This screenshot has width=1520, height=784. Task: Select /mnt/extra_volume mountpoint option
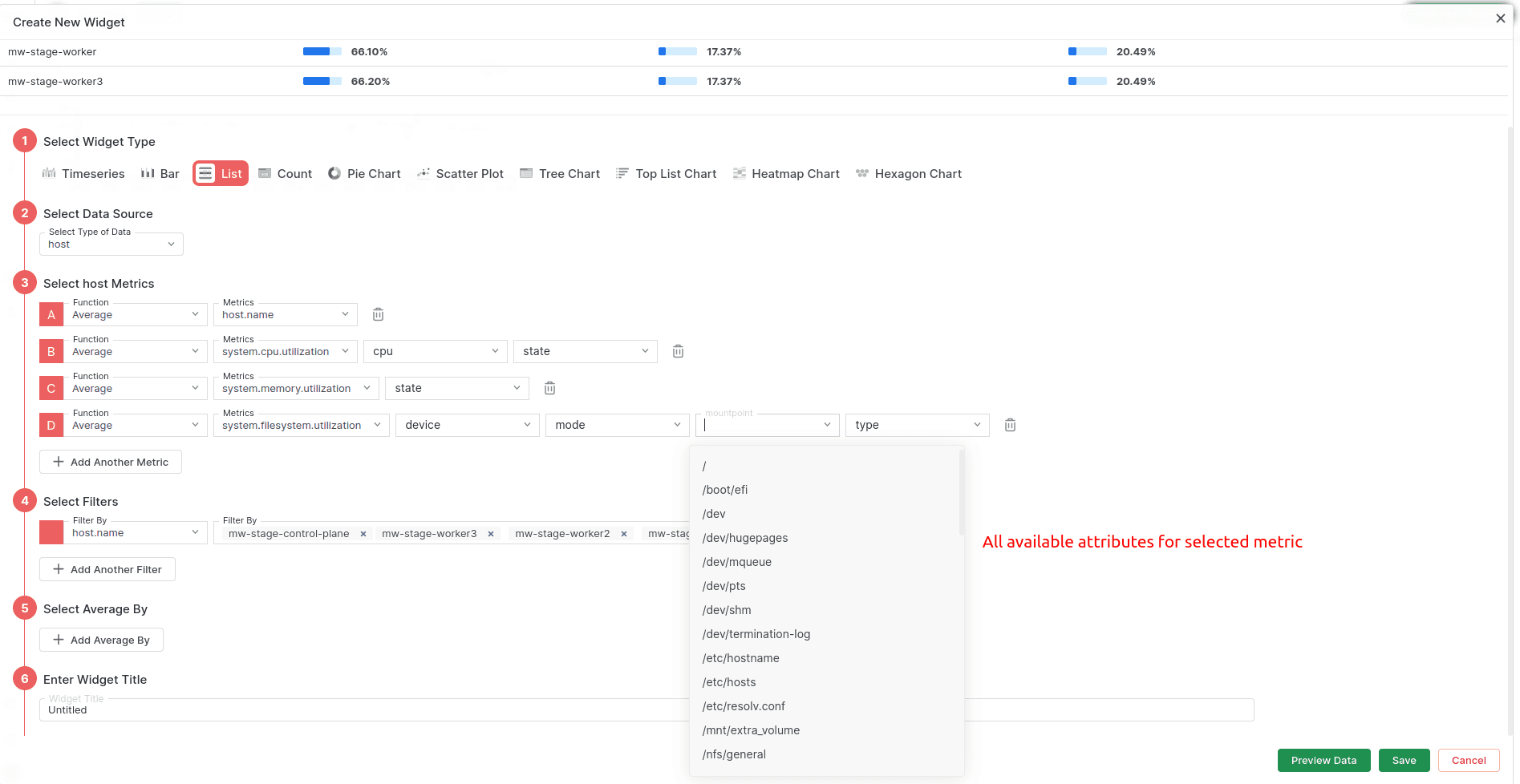(751, 730)
